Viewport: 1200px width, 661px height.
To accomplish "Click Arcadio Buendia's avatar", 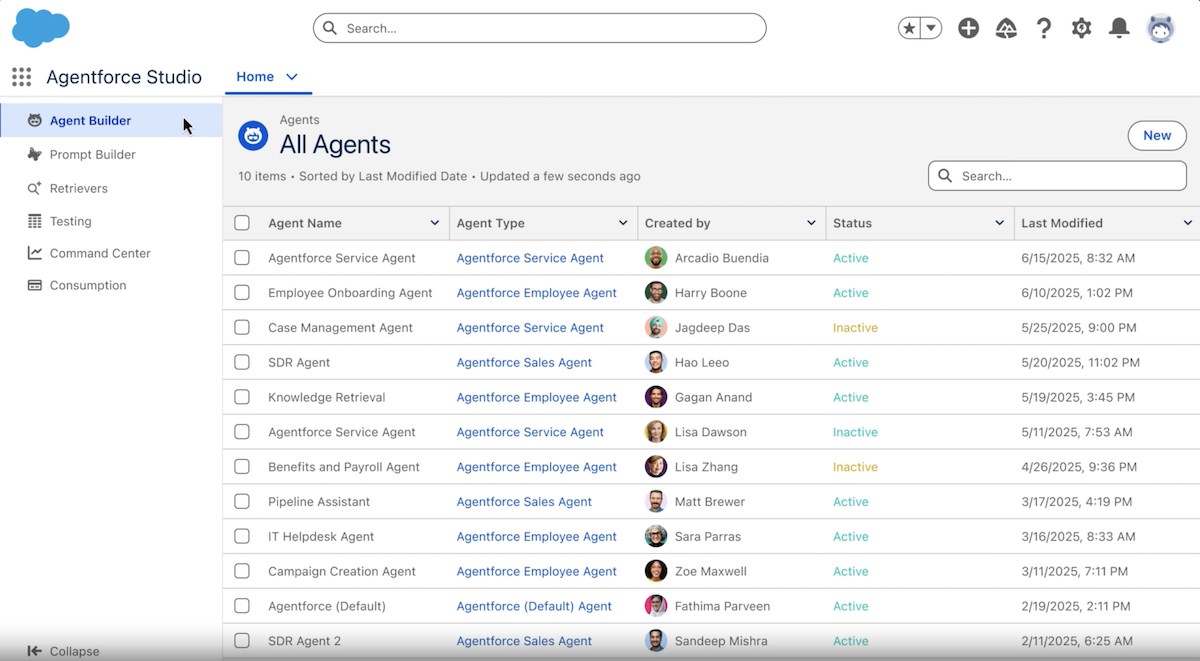I will [656, 258].
